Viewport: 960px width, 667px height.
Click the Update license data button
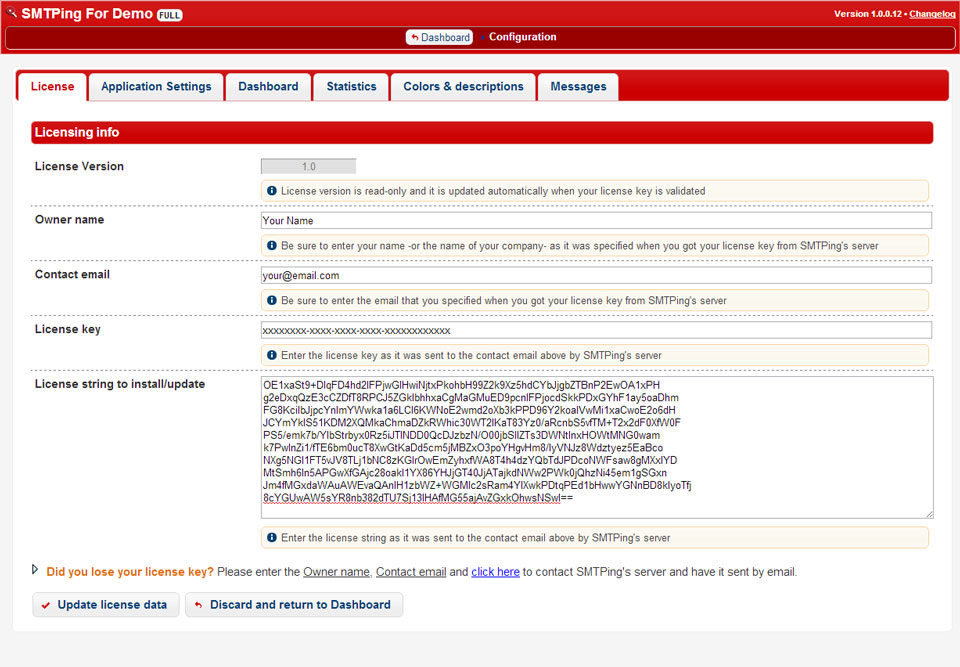coord(106,605)
